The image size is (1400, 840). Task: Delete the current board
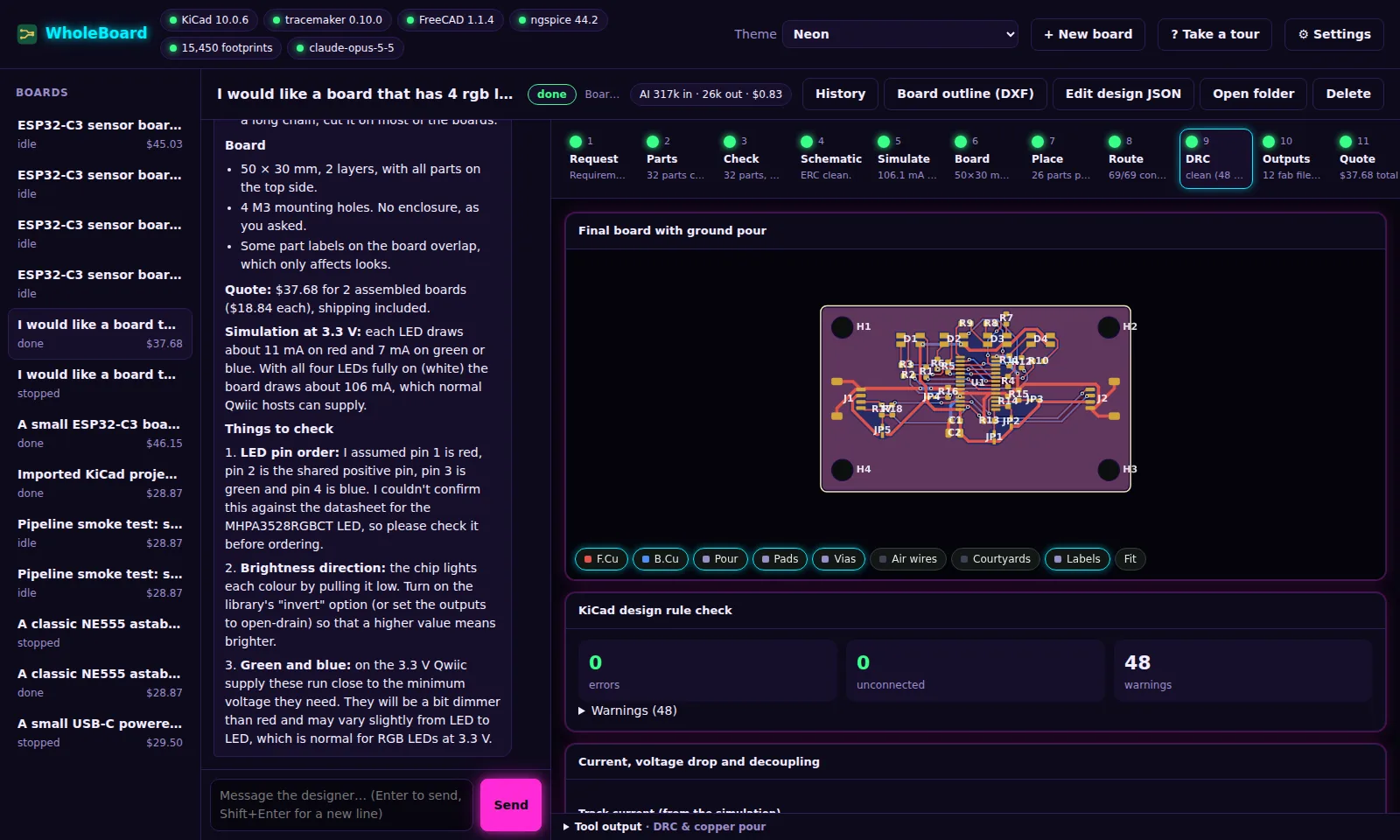(x=1347, y=94)
